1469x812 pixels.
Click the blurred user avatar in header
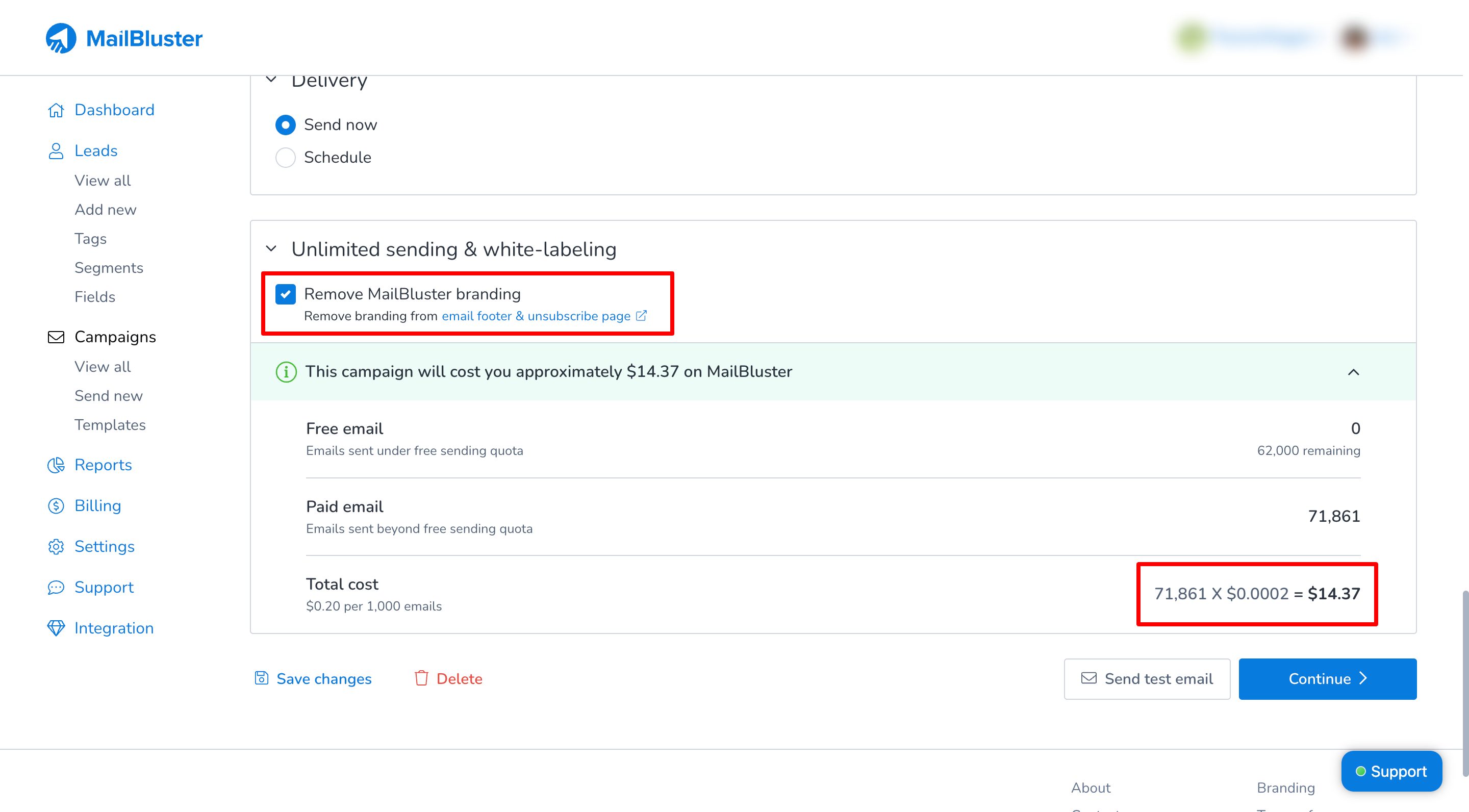[1354, 38]
